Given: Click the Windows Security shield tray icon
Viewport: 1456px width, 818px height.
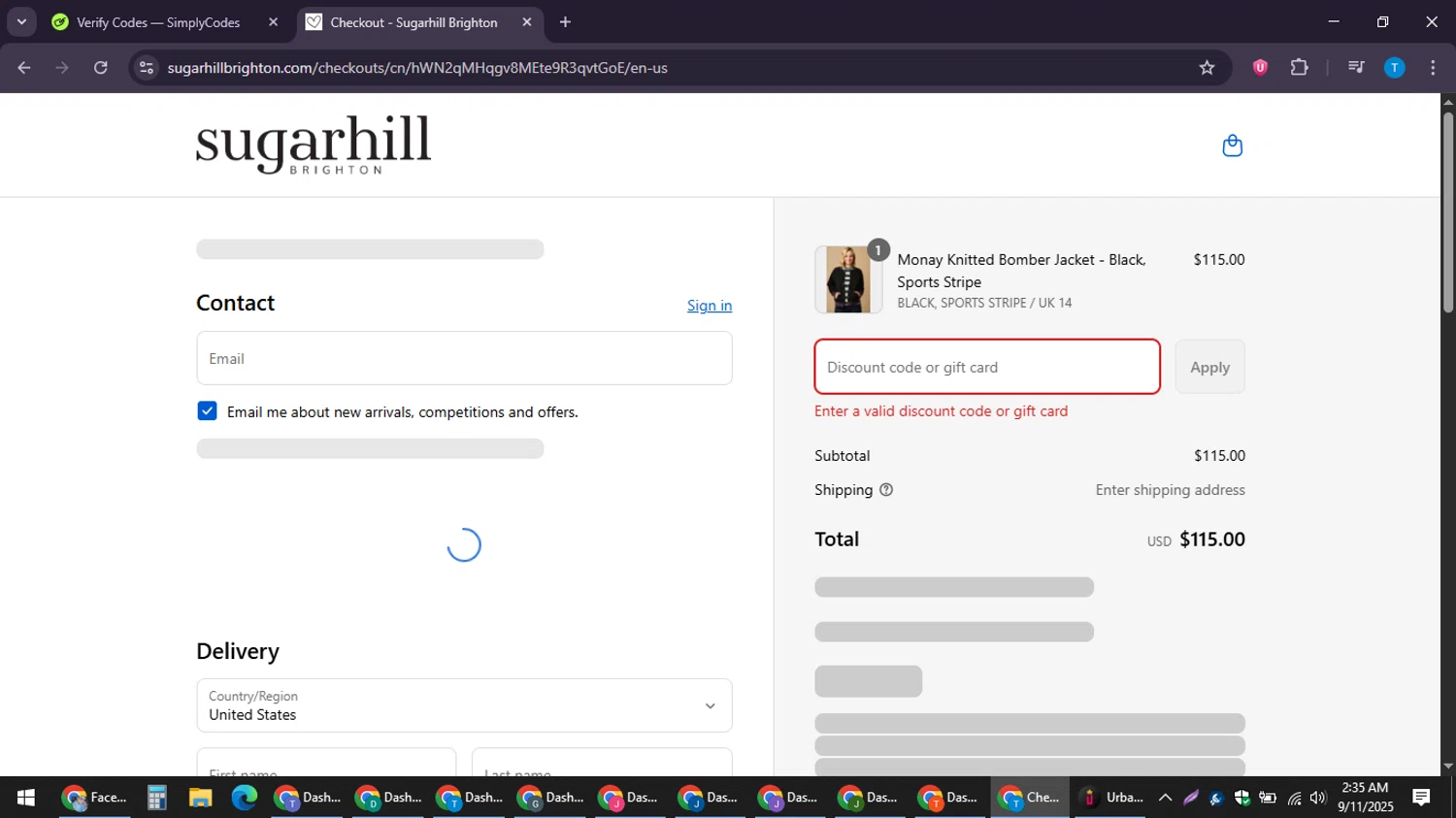Looking at the screenshot, I should pyautogui.click(x=1241, y=798).
